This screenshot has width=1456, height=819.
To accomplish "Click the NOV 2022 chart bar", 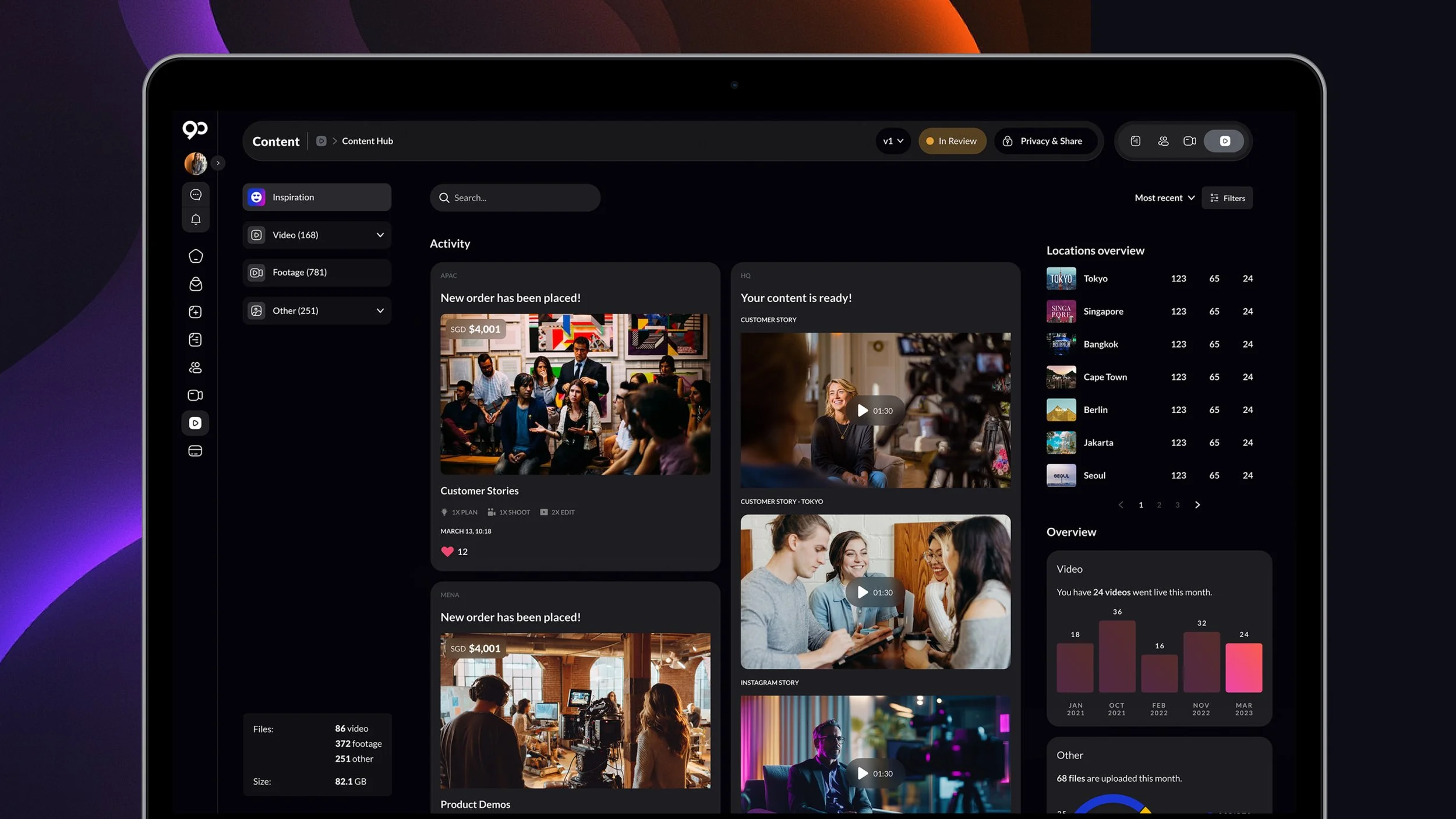I will pos(1201,662).
